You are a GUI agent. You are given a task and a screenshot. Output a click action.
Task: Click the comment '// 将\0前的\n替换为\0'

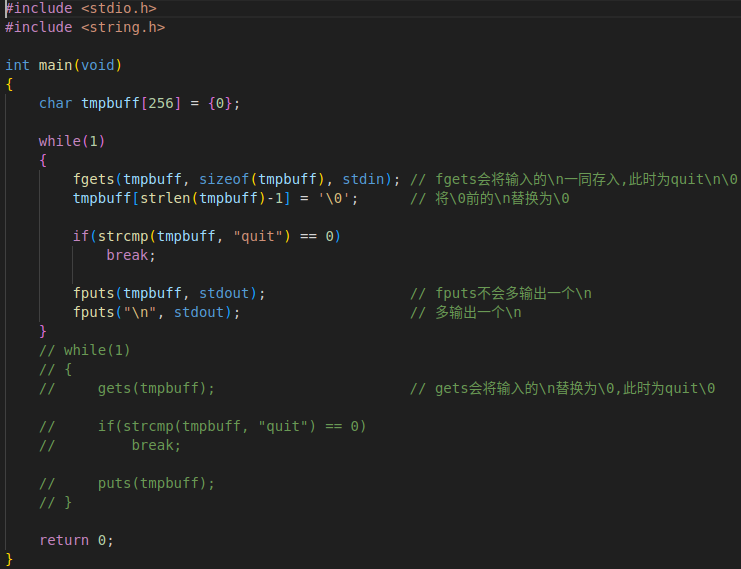pyautogui.click(x=490, y=198)
